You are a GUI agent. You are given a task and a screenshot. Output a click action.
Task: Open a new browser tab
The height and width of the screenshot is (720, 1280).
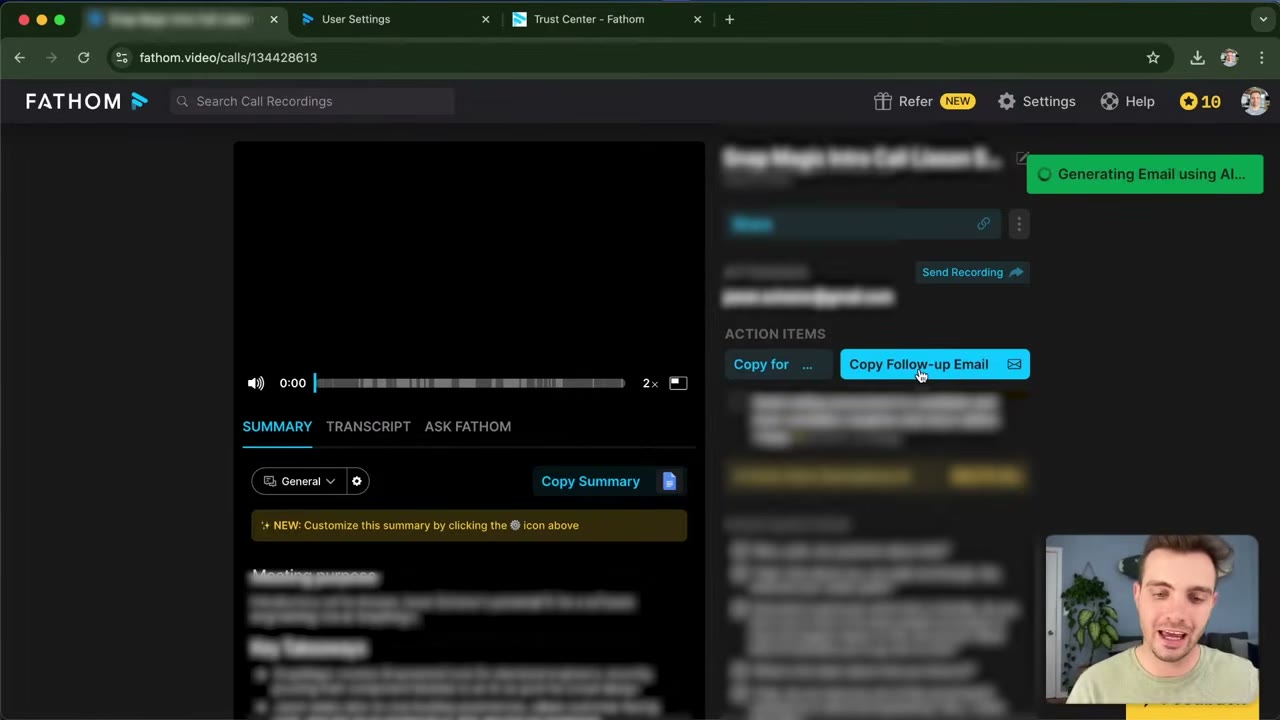pyautogui.click(x=729, y=19)
